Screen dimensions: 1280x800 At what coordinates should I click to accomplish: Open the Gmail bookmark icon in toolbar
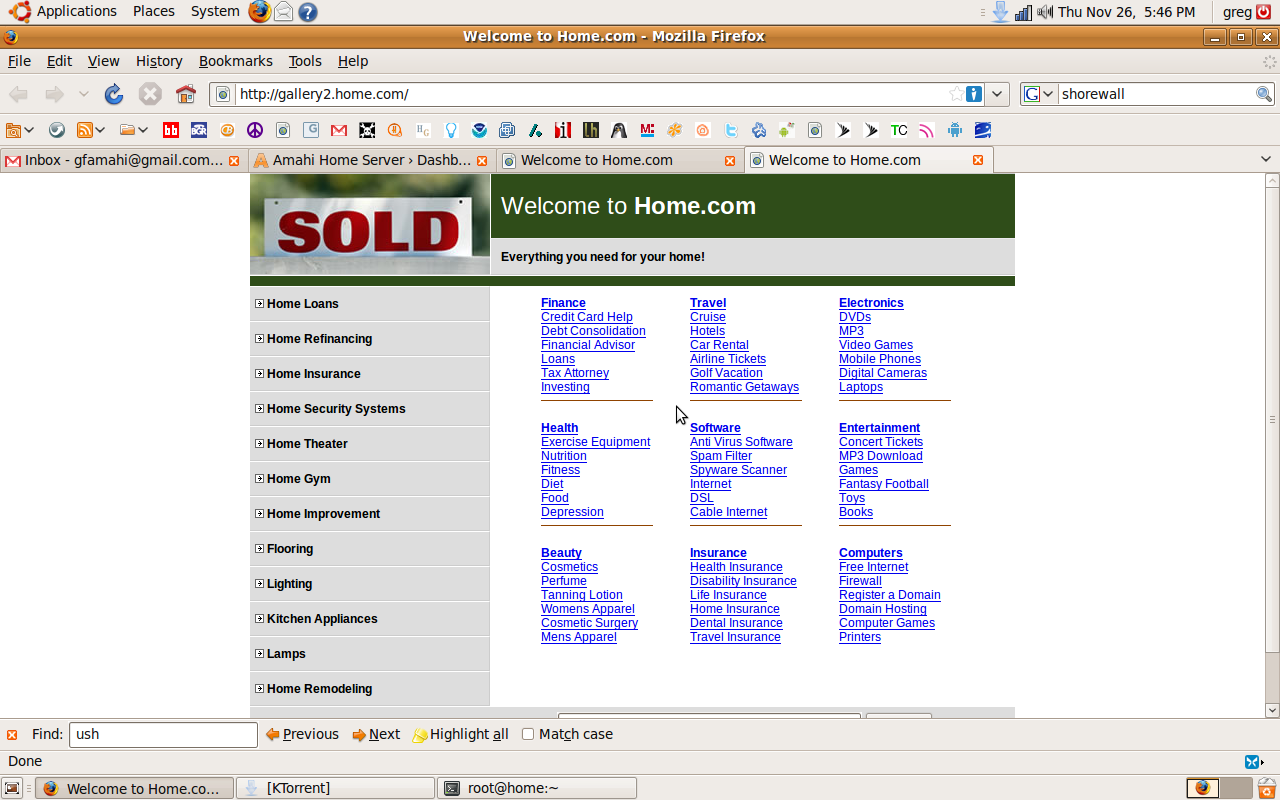339,130
